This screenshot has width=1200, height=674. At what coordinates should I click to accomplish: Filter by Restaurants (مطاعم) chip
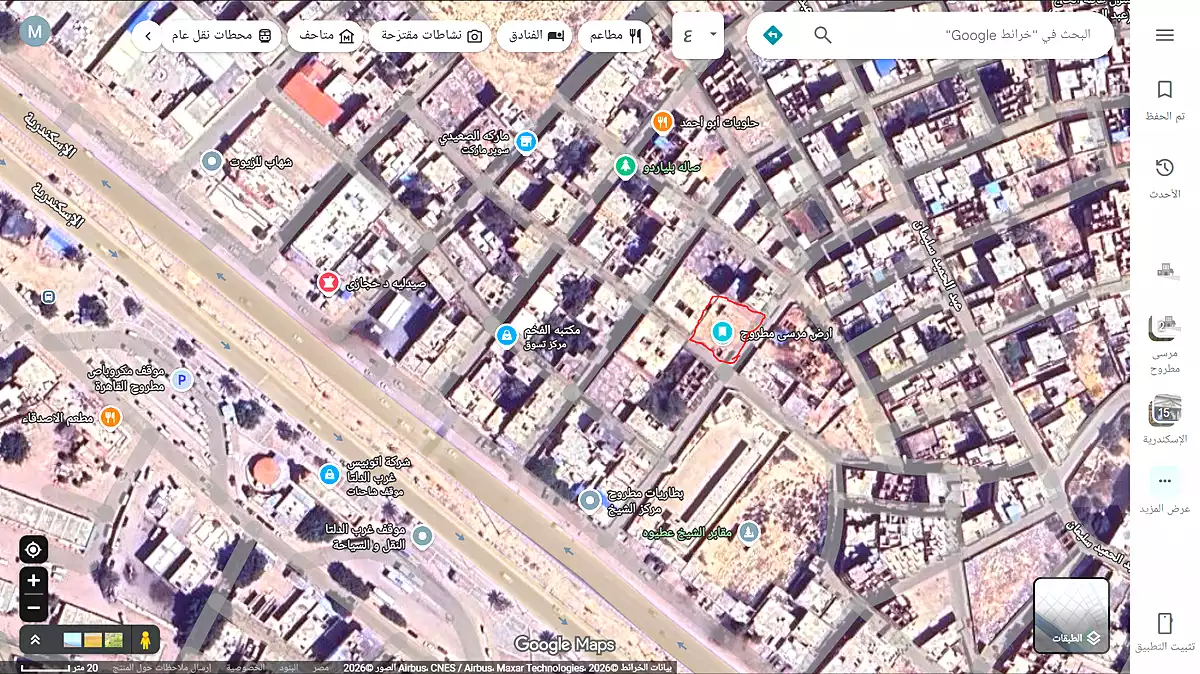coord(615,36)
